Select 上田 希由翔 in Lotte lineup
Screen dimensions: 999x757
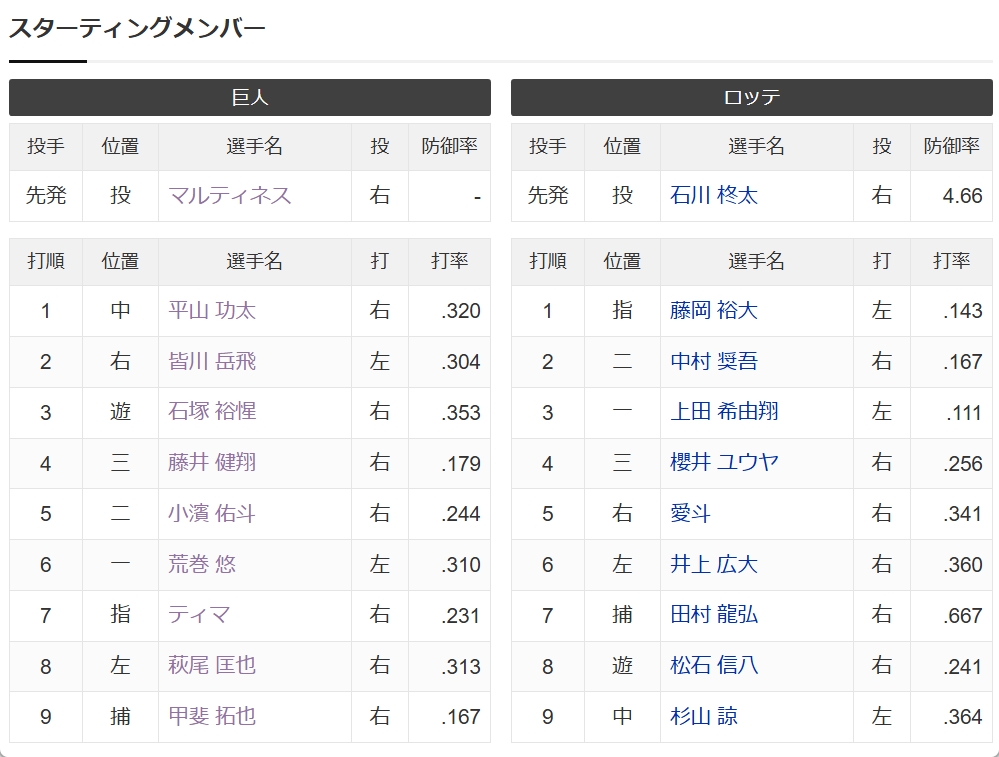[724, 412]
